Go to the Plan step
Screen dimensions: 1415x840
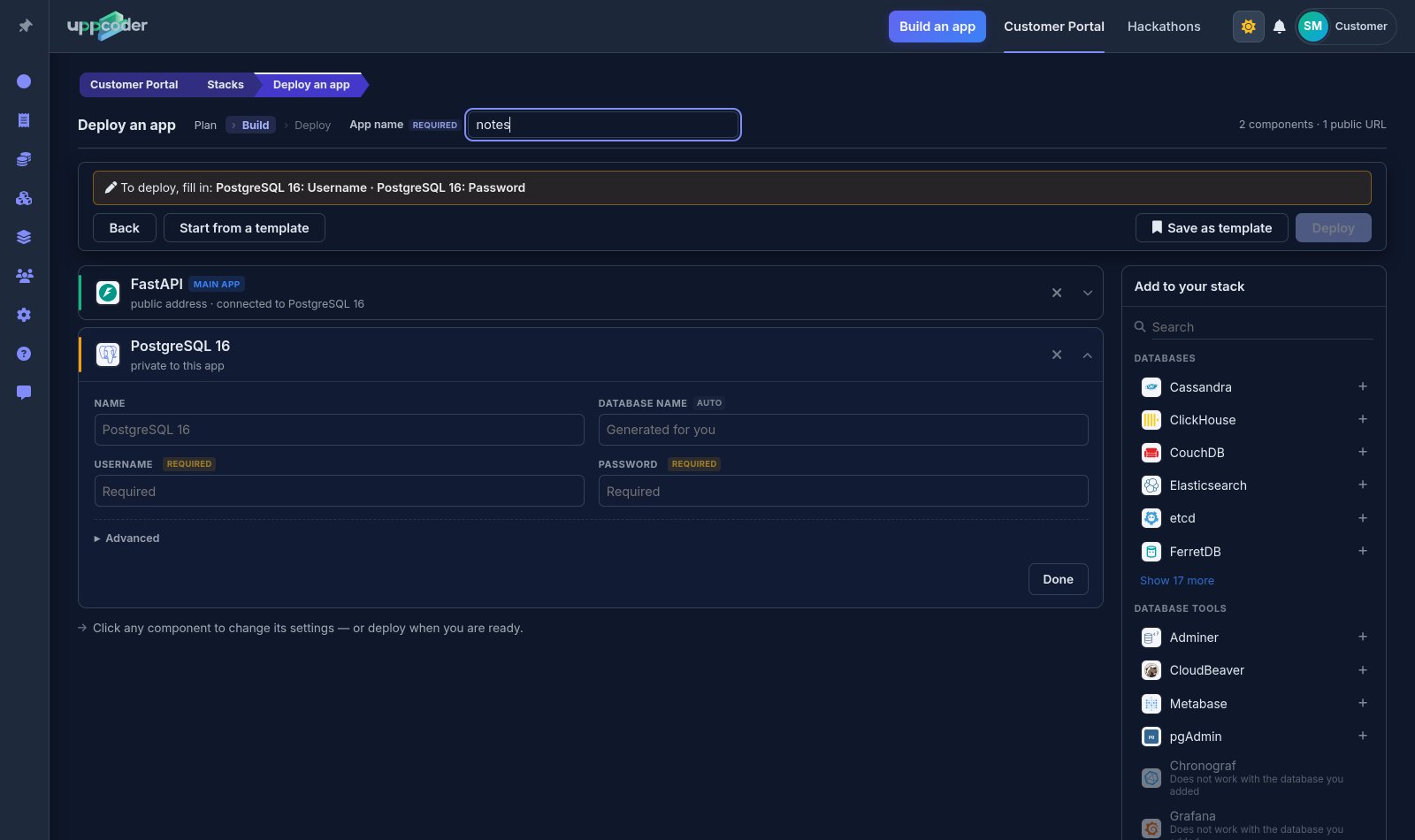[205, 126]
